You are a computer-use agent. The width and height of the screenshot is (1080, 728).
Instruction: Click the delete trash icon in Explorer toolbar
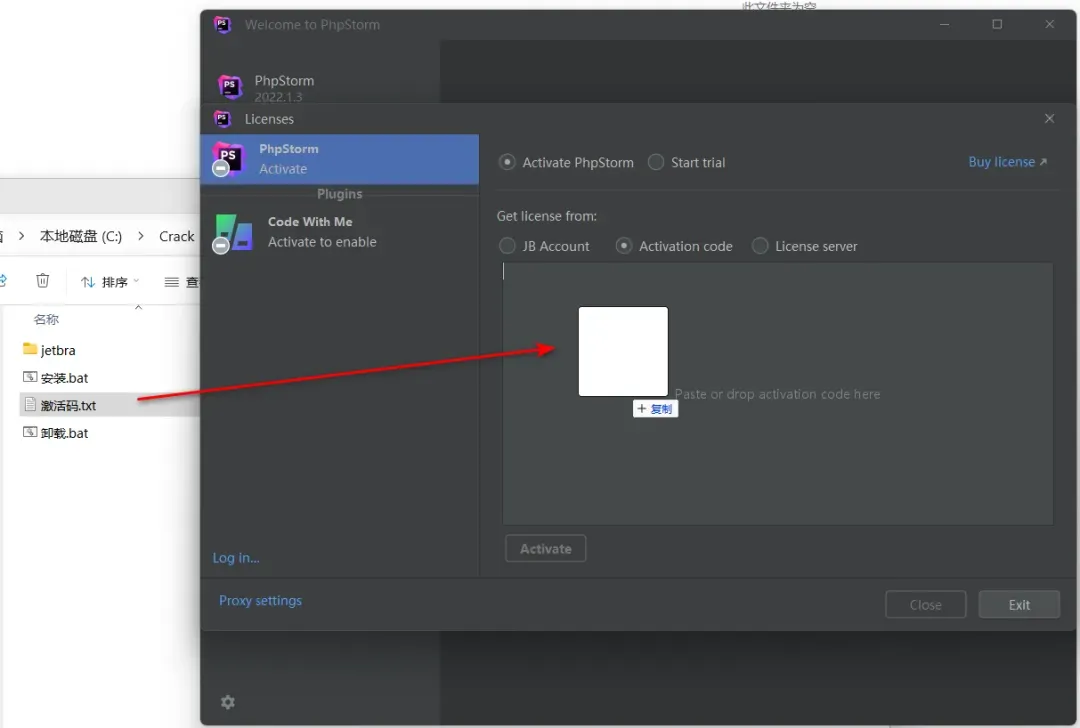43,280
